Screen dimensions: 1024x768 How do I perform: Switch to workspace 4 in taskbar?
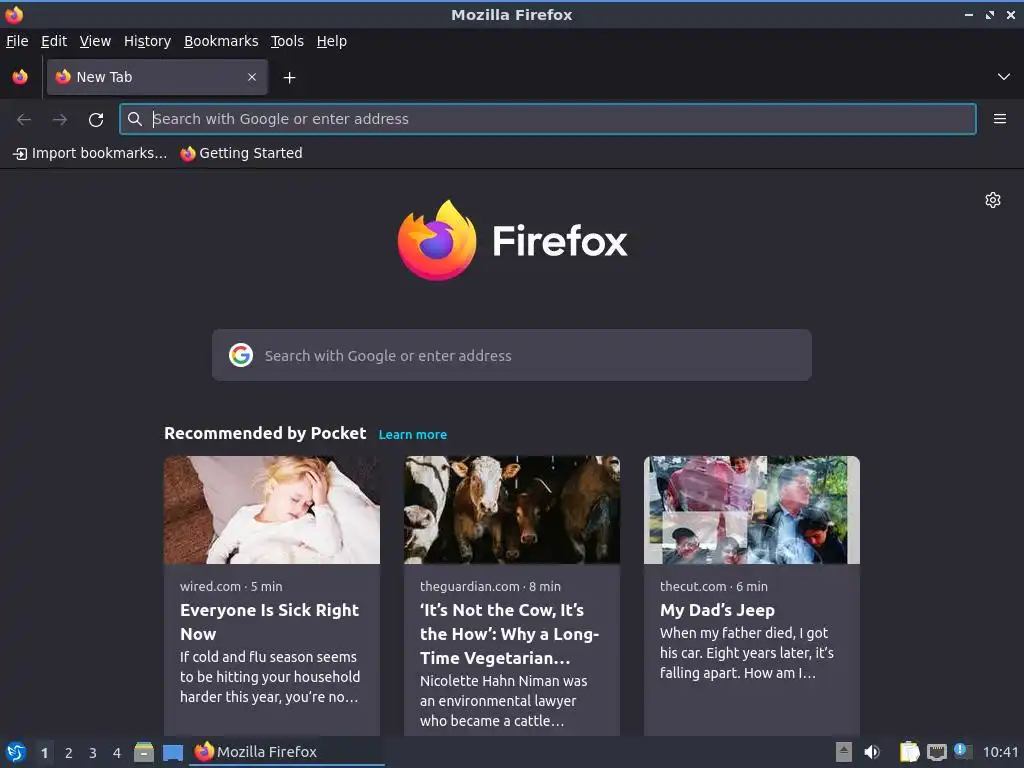point(117,753)
